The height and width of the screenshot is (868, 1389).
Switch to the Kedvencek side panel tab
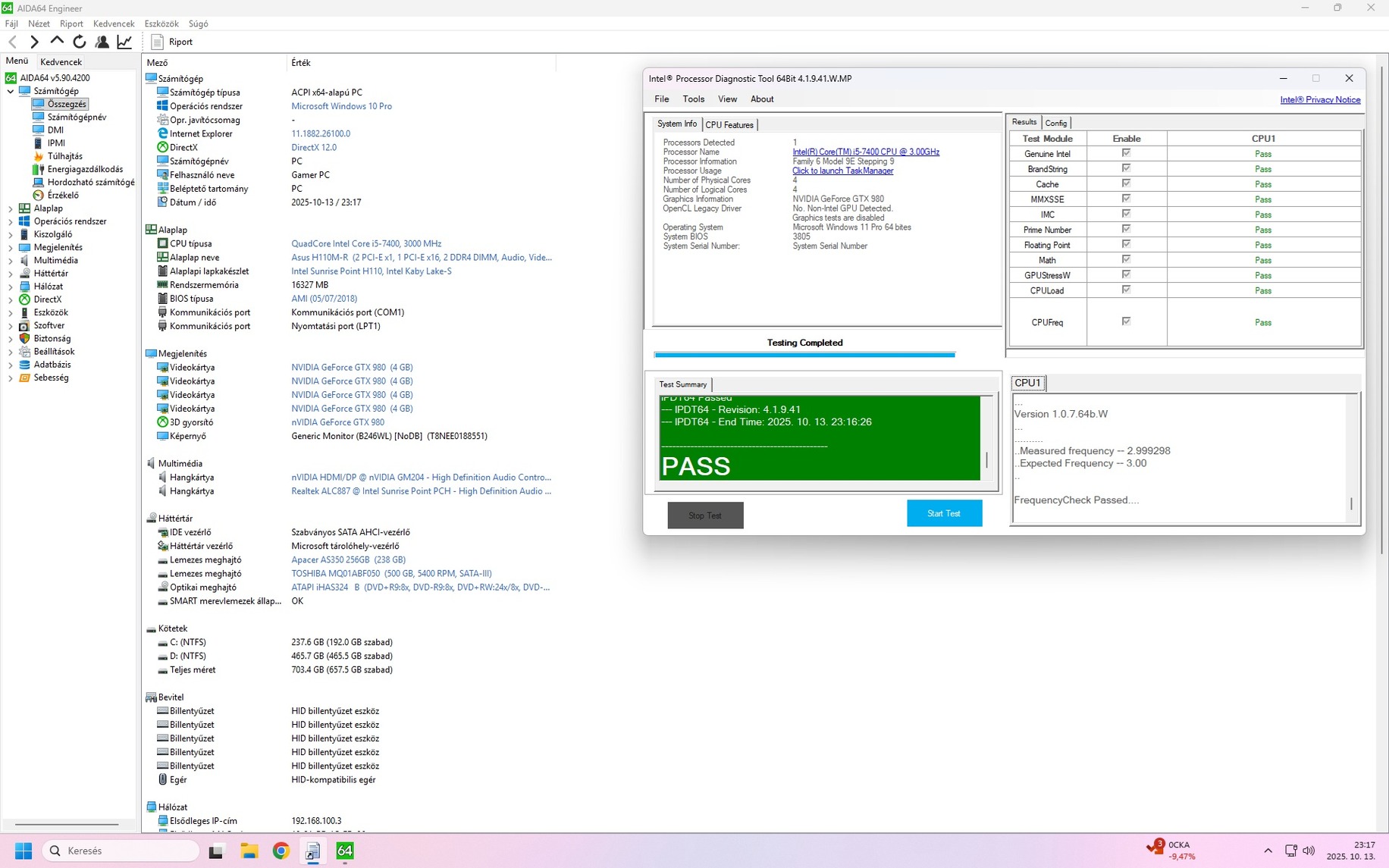pos(61,62)
